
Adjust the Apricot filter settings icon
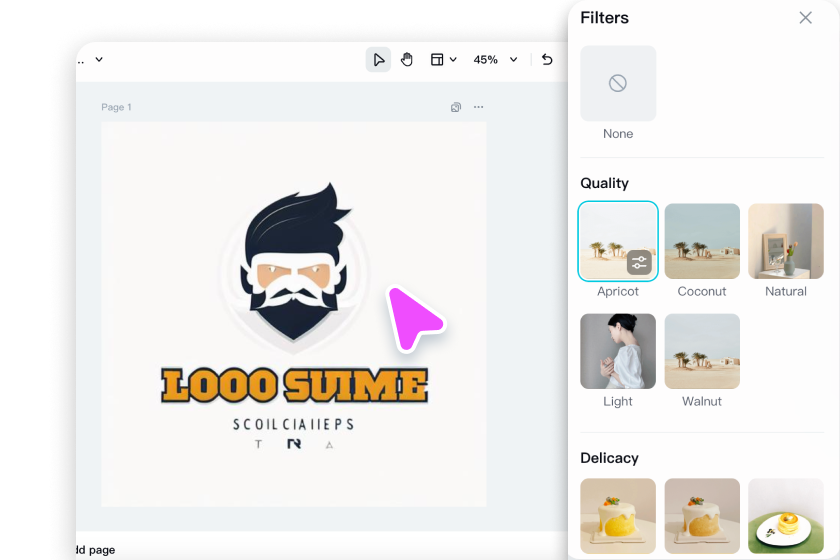pyautogui.click(x=639, y=263)
